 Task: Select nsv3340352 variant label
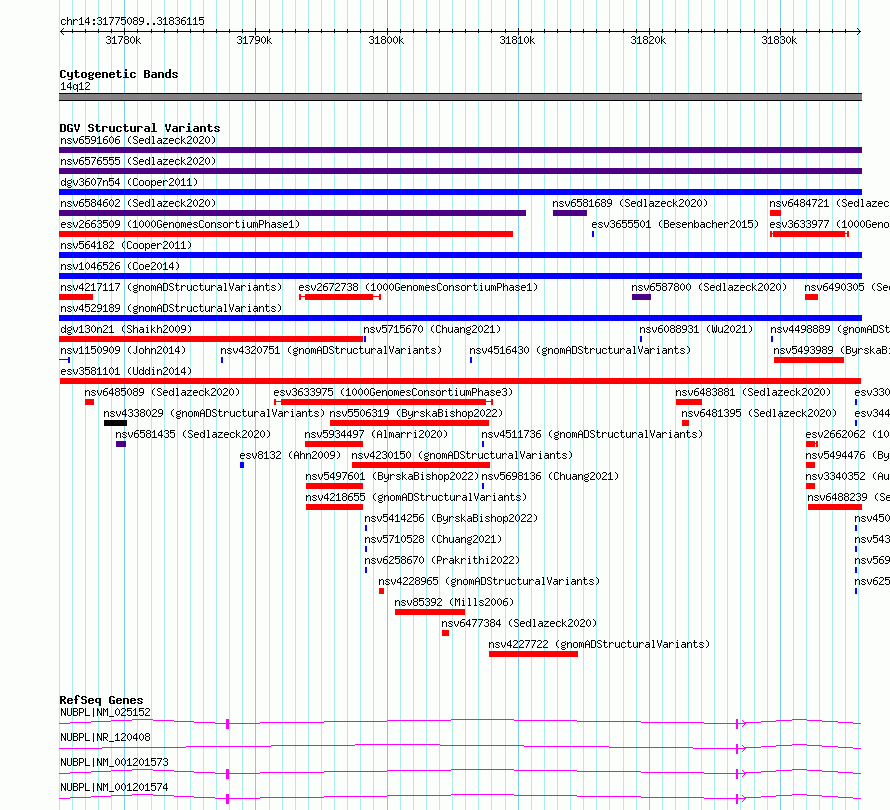click(847, 476)
